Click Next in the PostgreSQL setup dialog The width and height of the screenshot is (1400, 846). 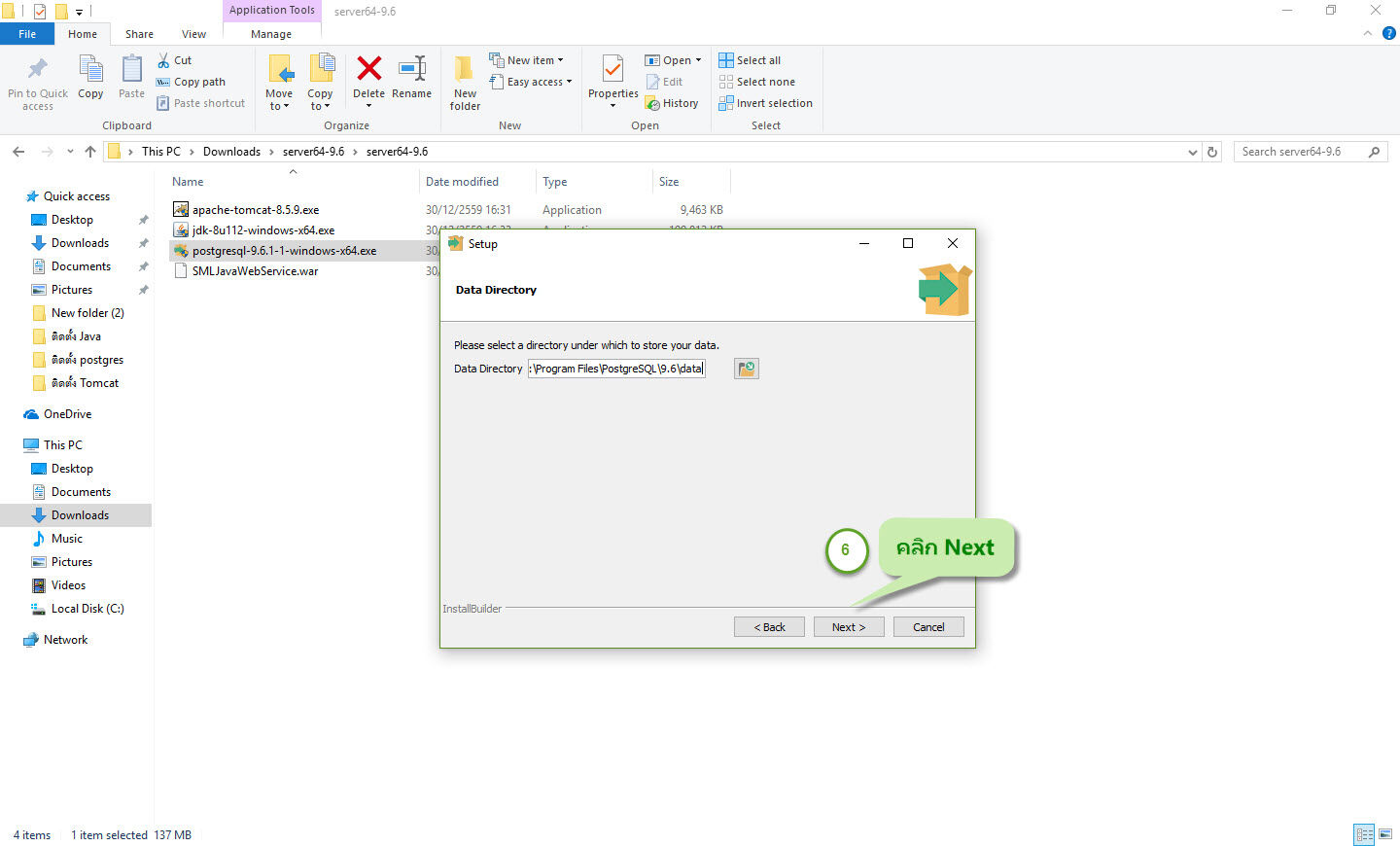[848, 626]
